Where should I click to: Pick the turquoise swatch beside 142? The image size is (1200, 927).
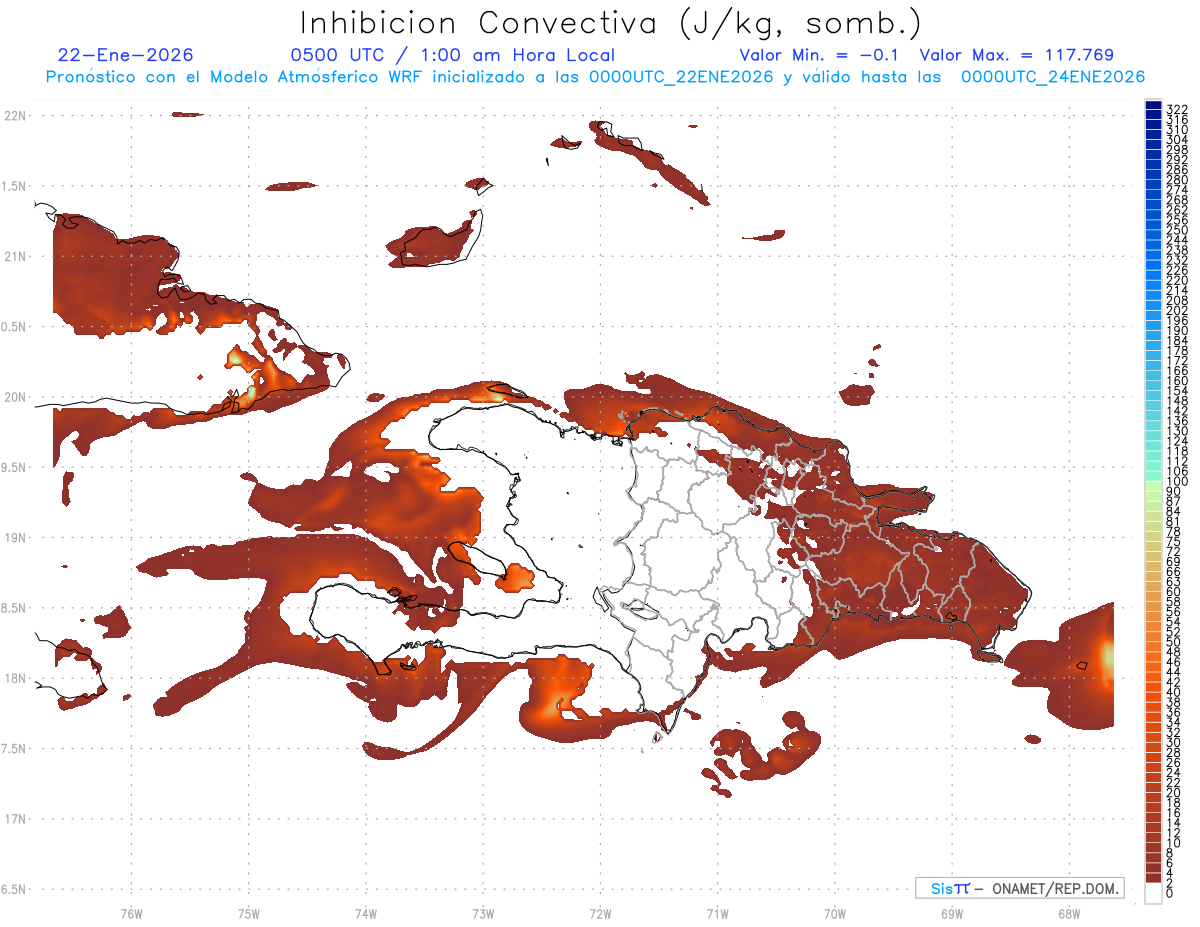pyautogui.click(x=1153, y=405)
